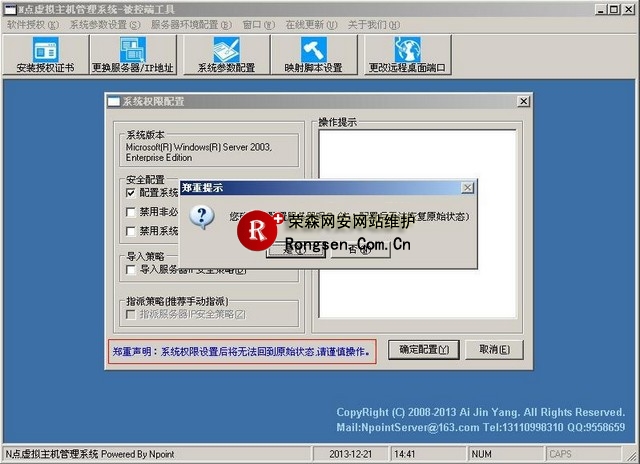Tick the 导入服务器IP安全策略 checkbox

click(x=131, y=269)
